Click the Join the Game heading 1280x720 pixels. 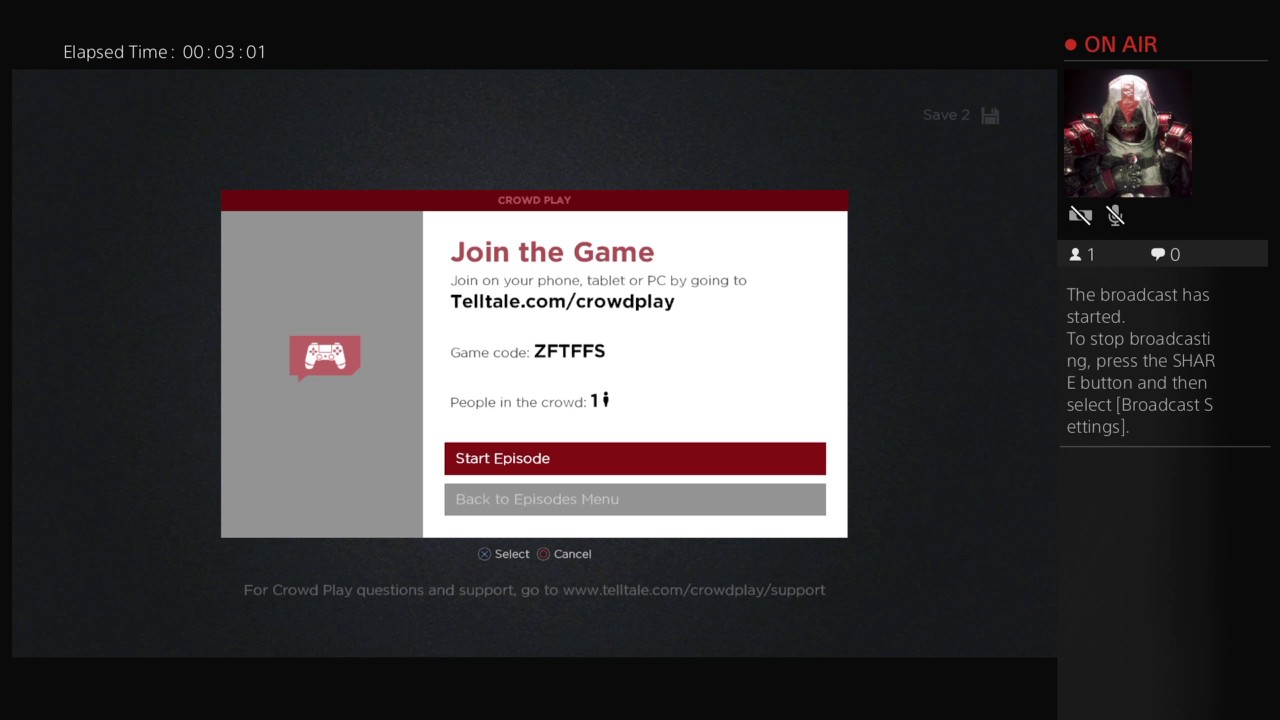click(552, 252)
